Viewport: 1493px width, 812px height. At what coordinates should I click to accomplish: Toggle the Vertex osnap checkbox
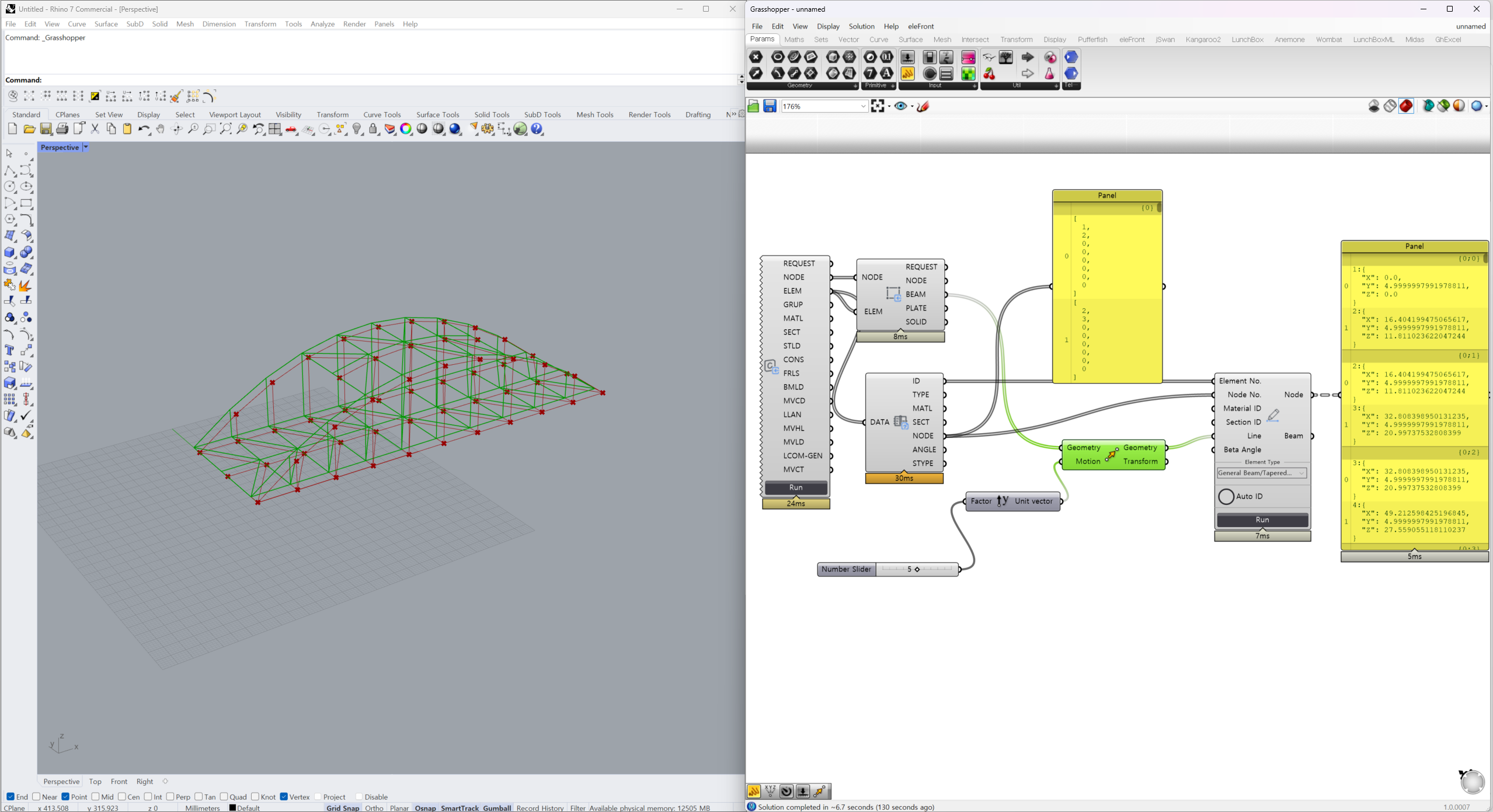coord(284,797)
